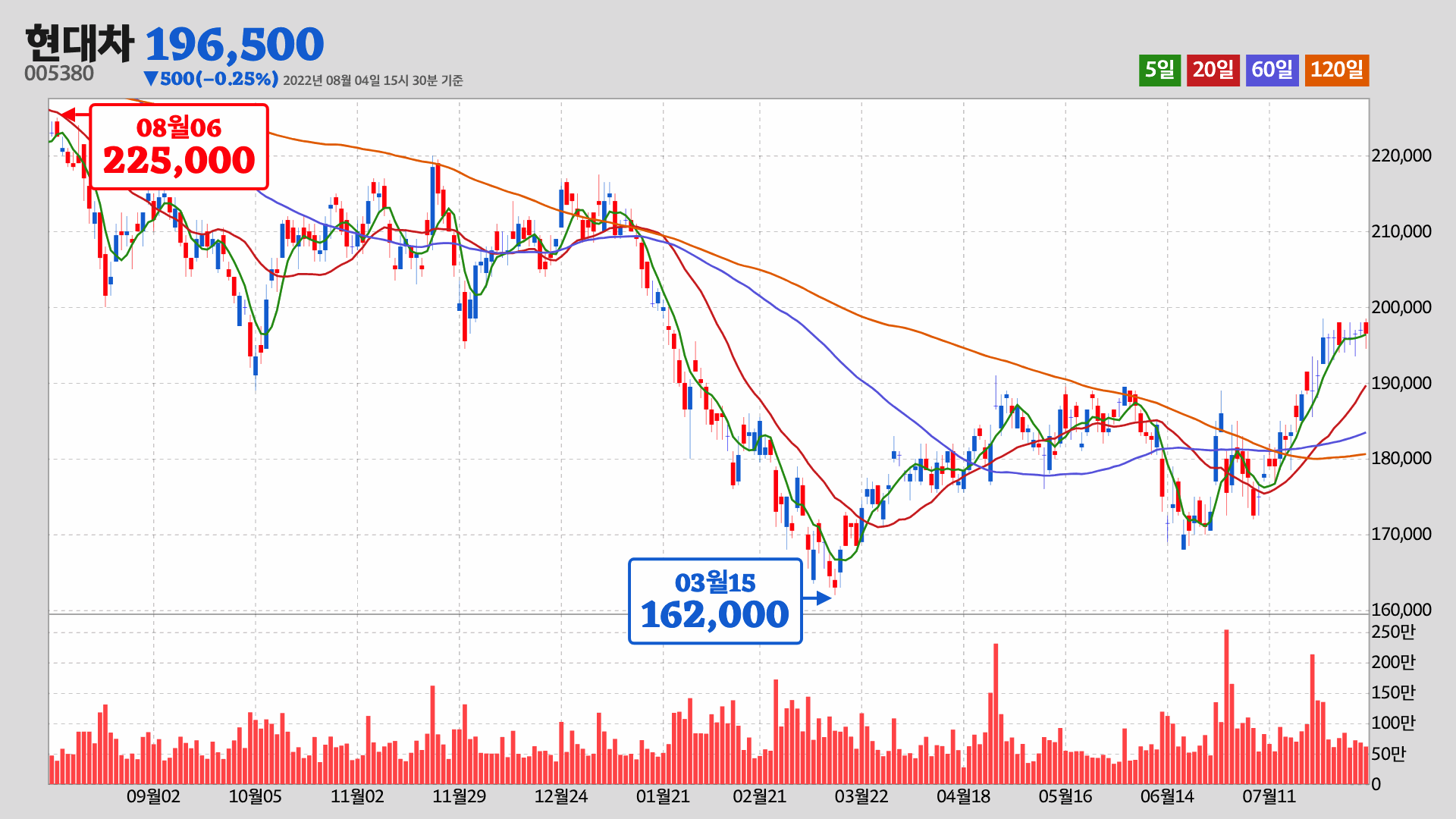
Task: Click the 200만 volume axis label
Action: [x=1393, y=662]
